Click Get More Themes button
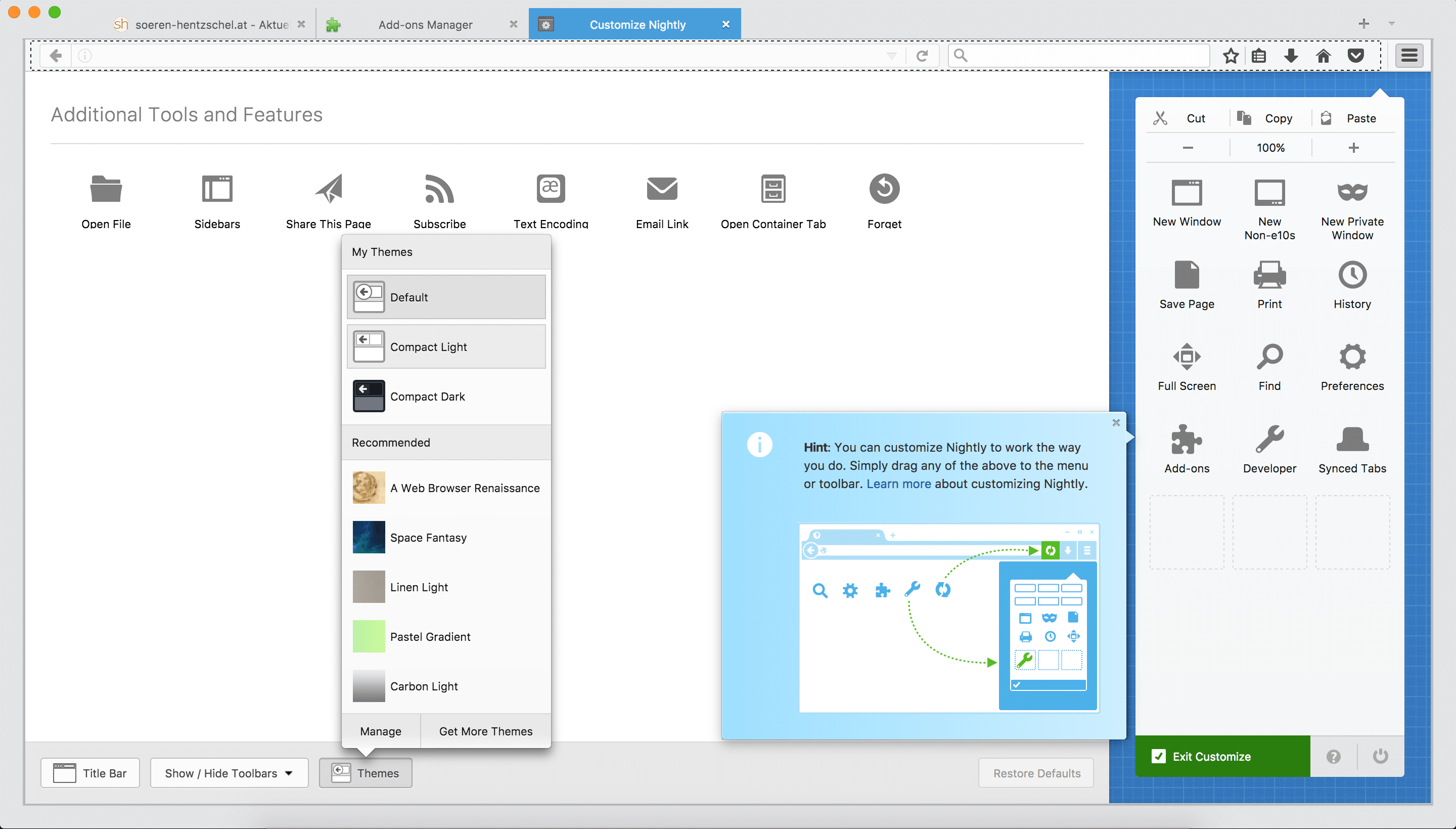 click(486, 731)
